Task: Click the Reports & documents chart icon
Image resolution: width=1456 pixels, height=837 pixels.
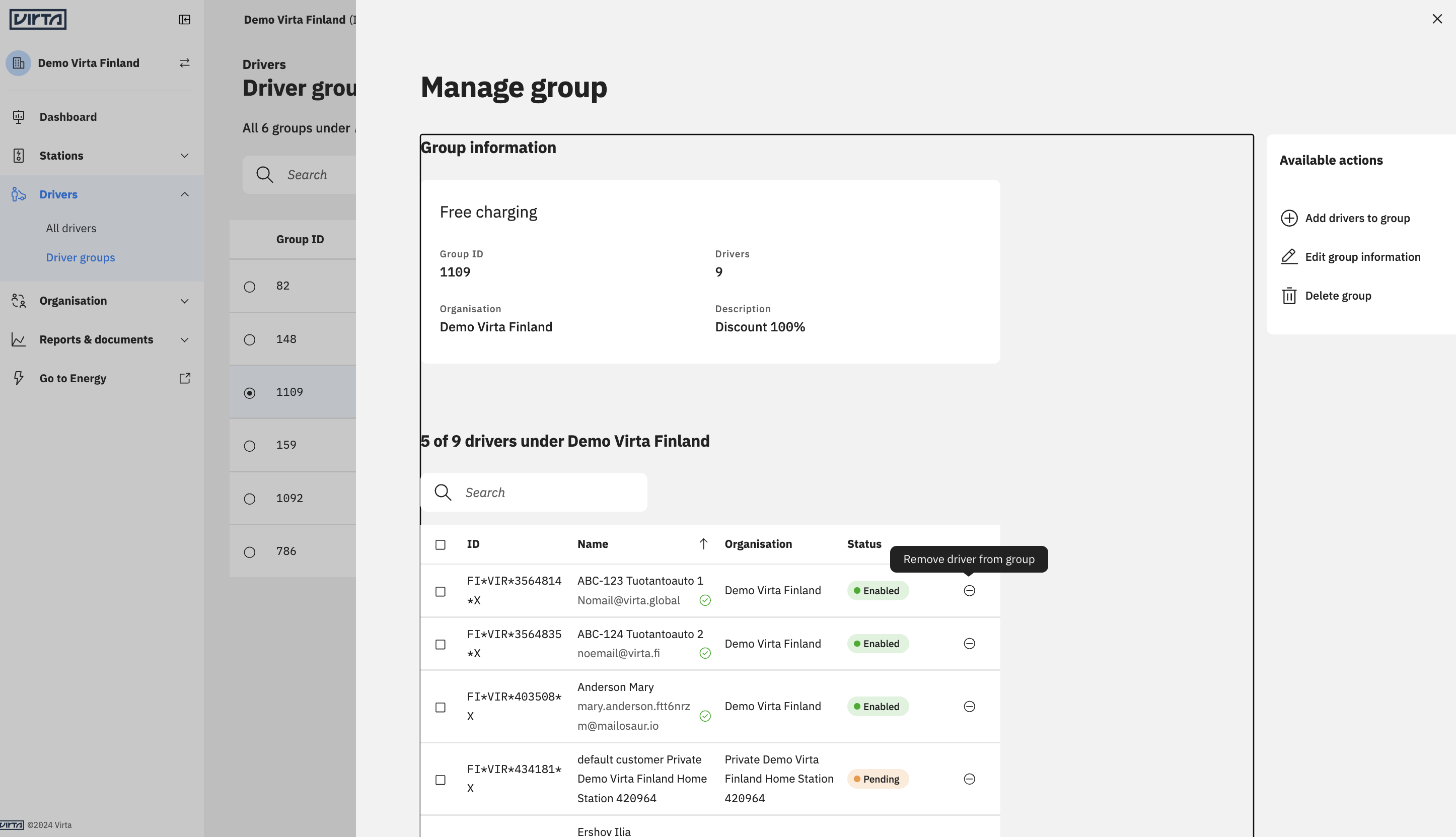Action: point(19,340)
